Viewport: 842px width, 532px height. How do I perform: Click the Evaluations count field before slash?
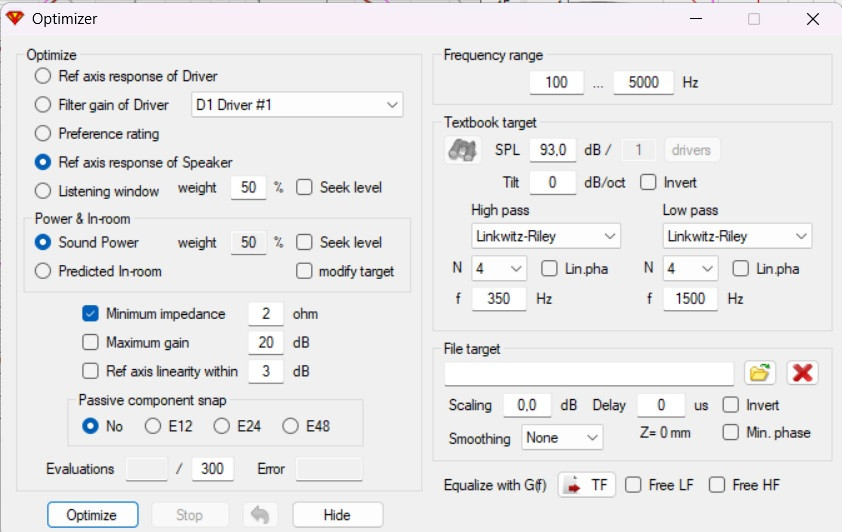147,469
